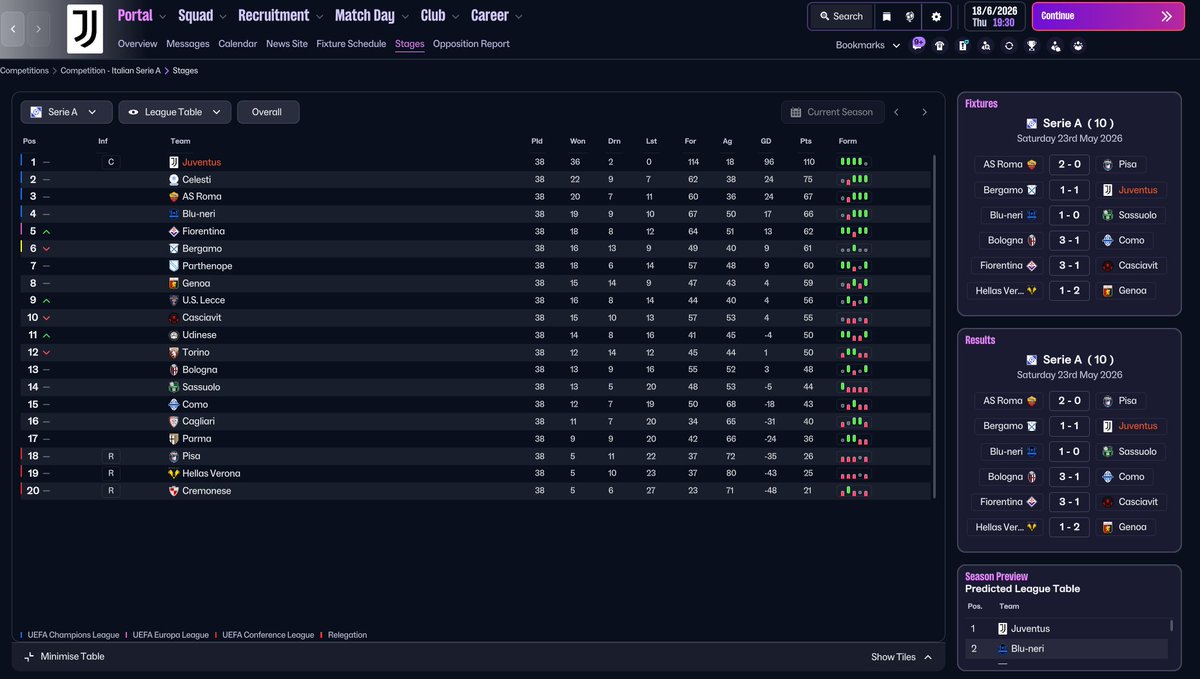The width and height of the screenshot is (1200, 679).
Task: Open the bookmark flag icon
Action: (886, 17)
